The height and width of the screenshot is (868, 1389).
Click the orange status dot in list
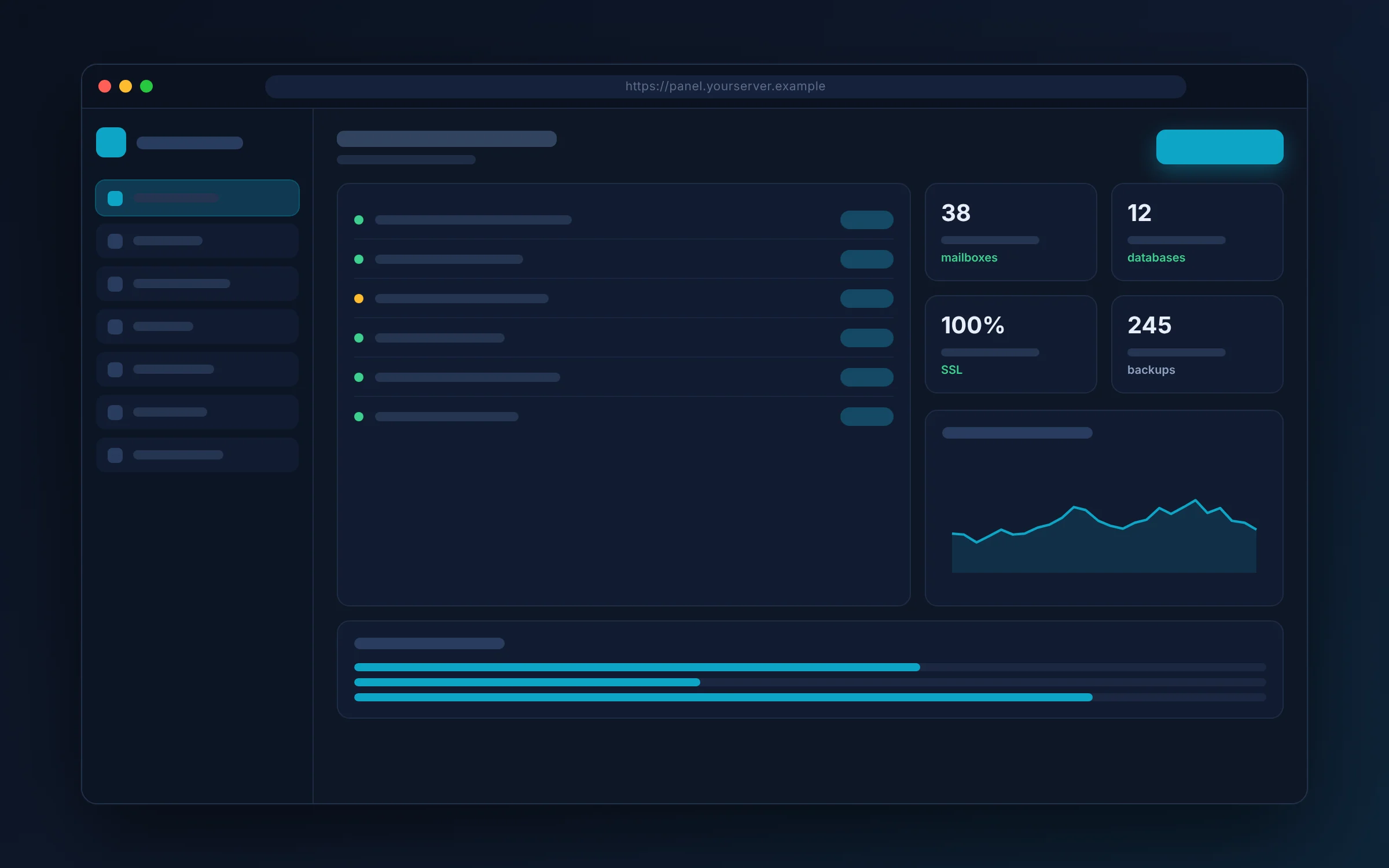(x=359, y=299)
